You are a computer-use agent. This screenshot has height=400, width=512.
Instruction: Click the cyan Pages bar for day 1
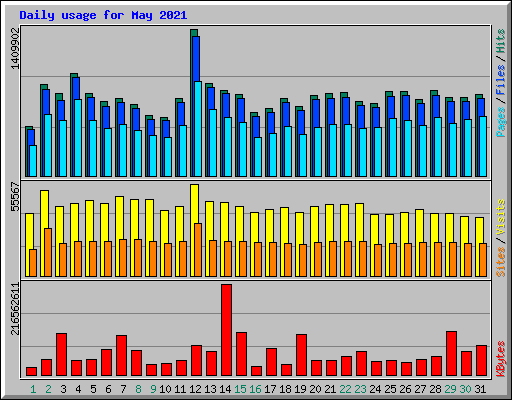33,161
